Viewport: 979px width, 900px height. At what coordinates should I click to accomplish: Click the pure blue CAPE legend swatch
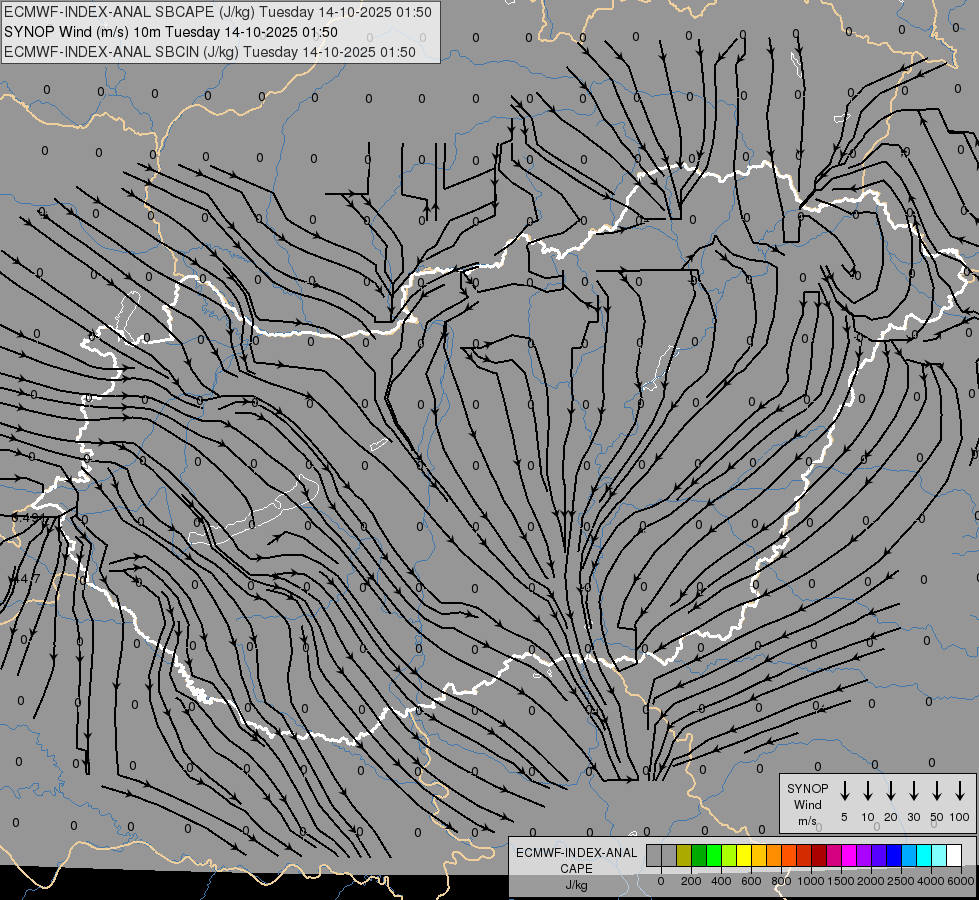coord(893,855)
